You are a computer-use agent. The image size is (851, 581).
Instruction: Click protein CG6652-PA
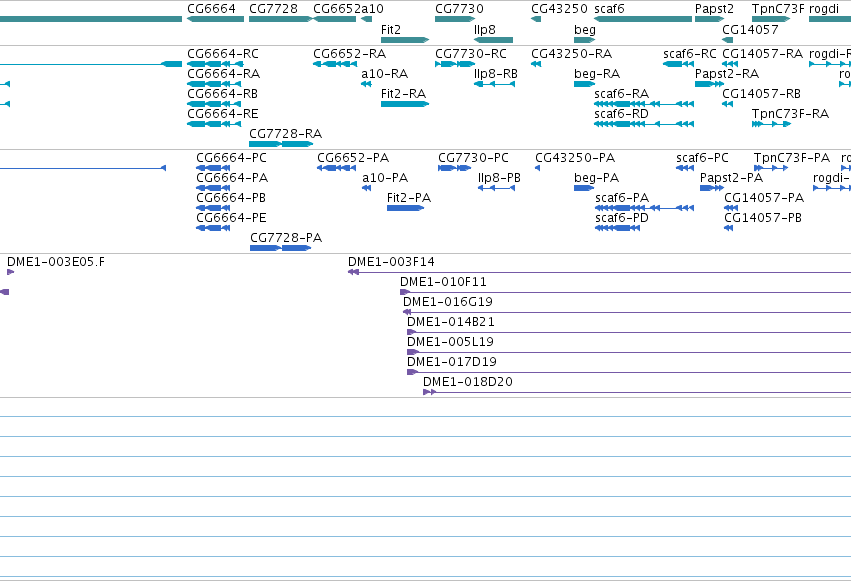point(336,168)
